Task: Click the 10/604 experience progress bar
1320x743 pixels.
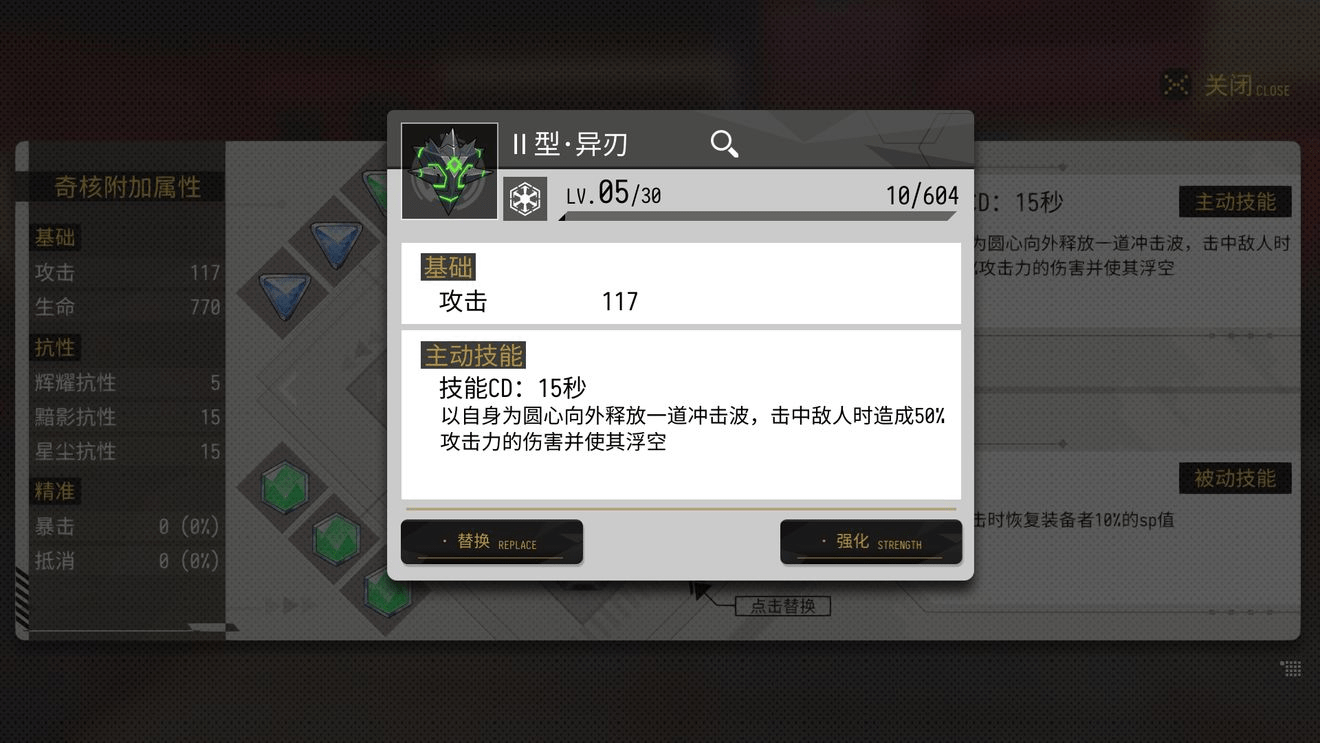Action: click(x=756, y=216)
